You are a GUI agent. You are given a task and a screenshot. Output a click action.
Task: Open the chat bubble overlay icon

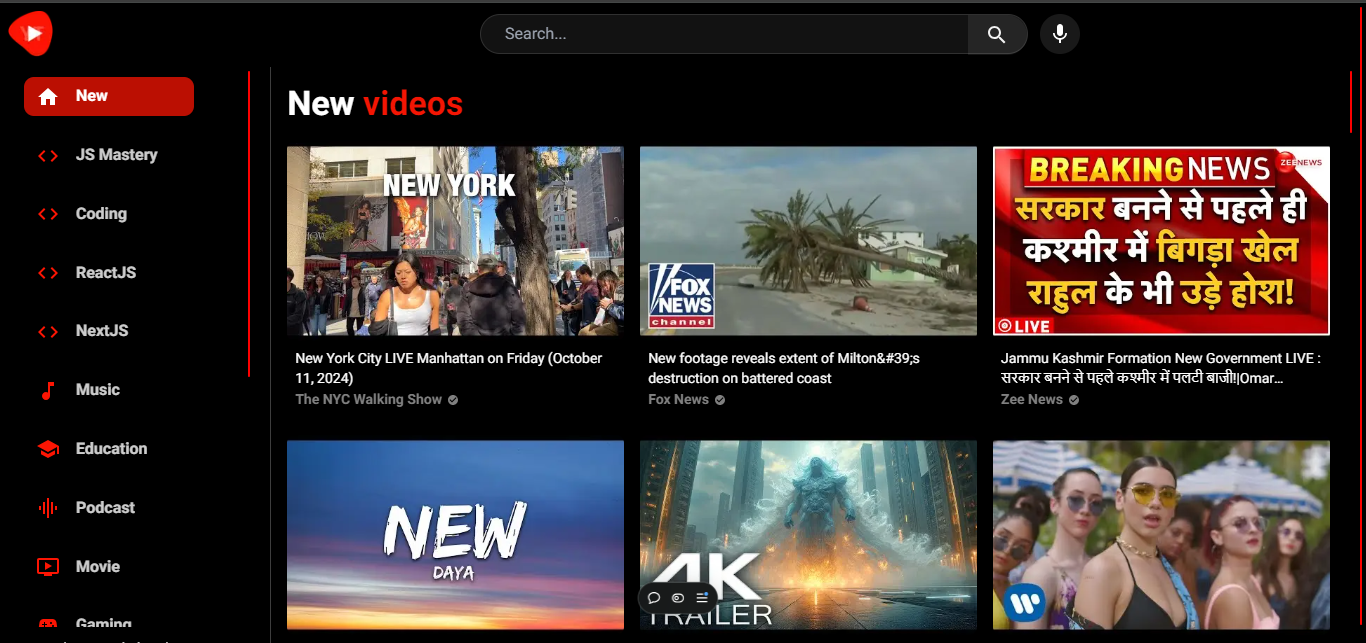point(654,598)
